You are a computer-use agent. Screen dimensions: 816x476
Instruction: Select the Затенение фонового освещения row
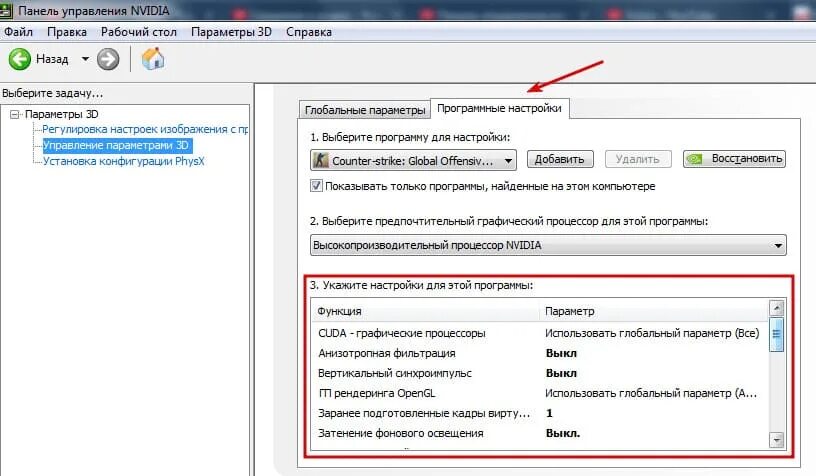pos(540,433)
